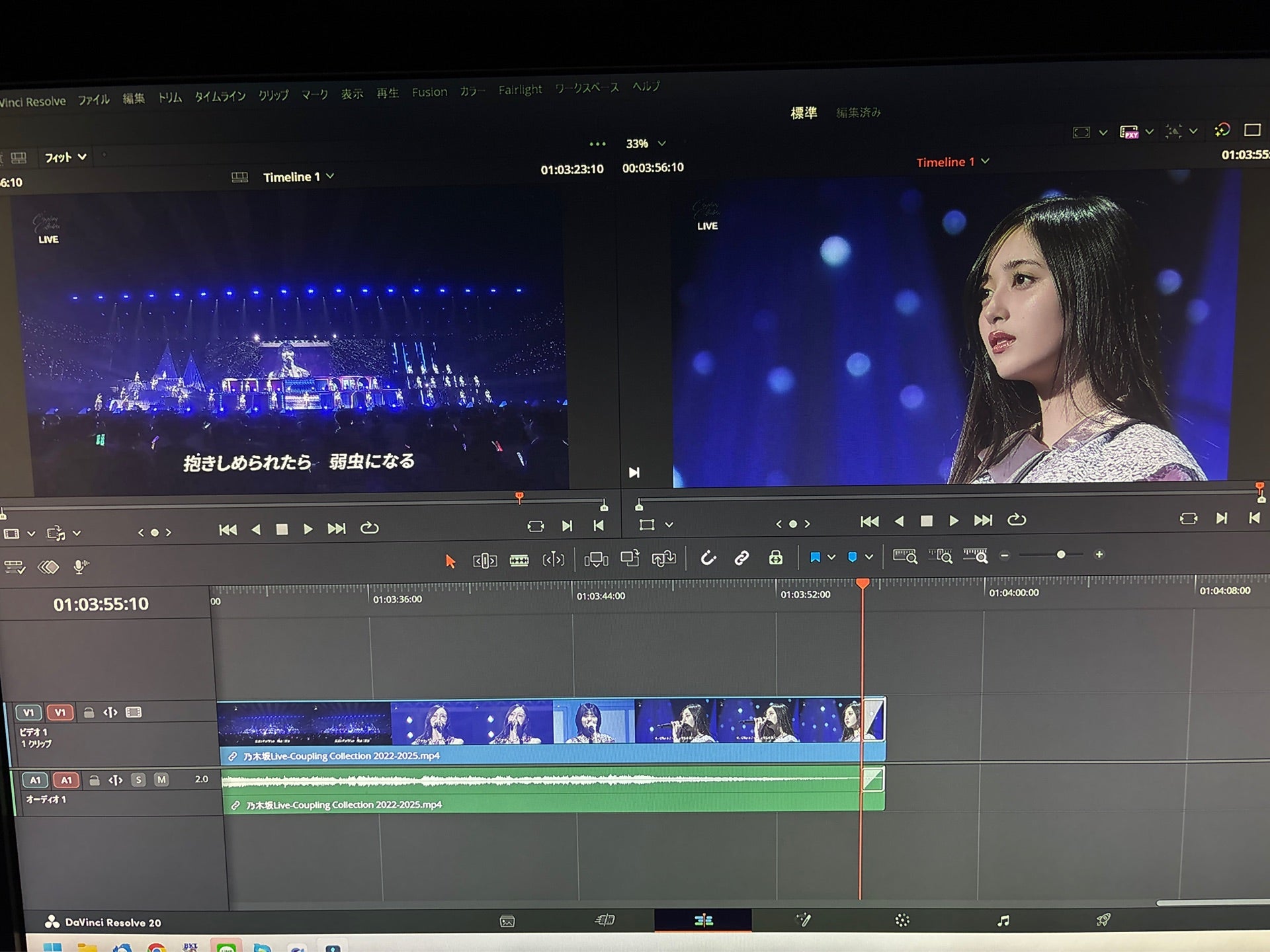Play the timeline viewer forward

[x=953, y=521]
